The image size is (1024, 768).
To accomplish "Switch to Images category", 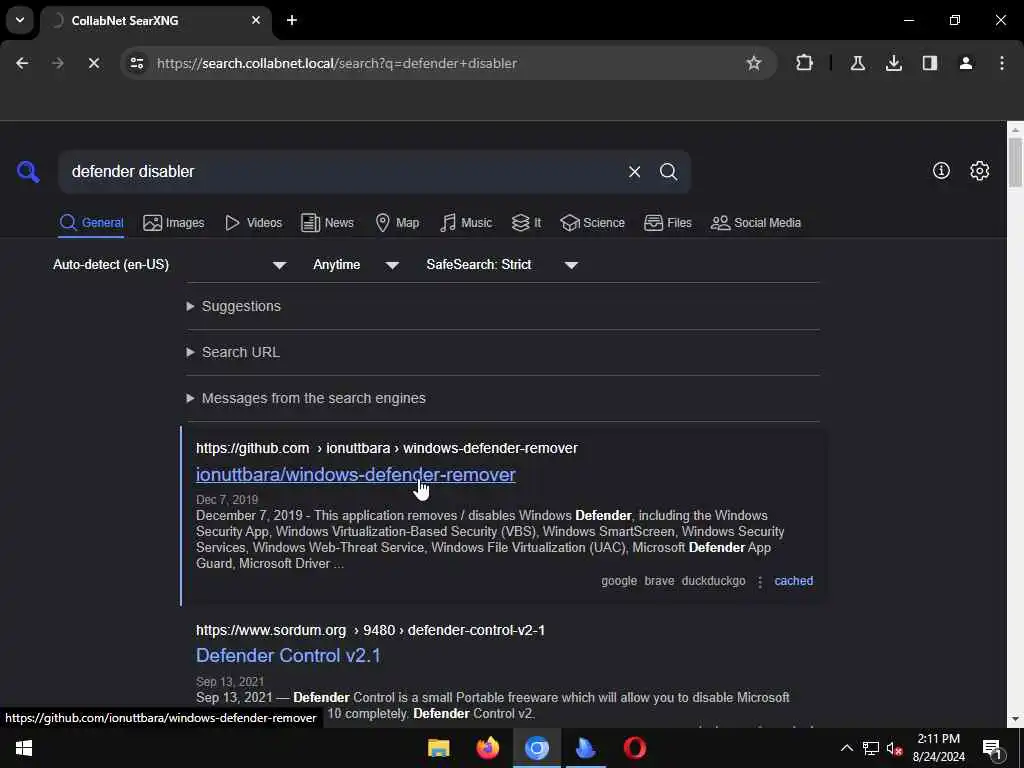I will coord(174,223).
